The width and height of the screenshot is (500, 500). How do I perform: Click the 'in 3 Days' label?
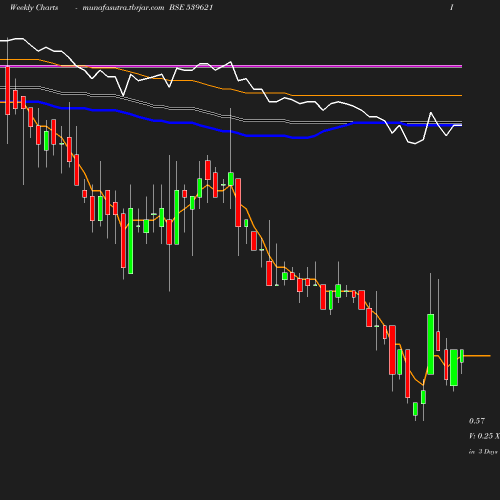(x=483, y=452)
